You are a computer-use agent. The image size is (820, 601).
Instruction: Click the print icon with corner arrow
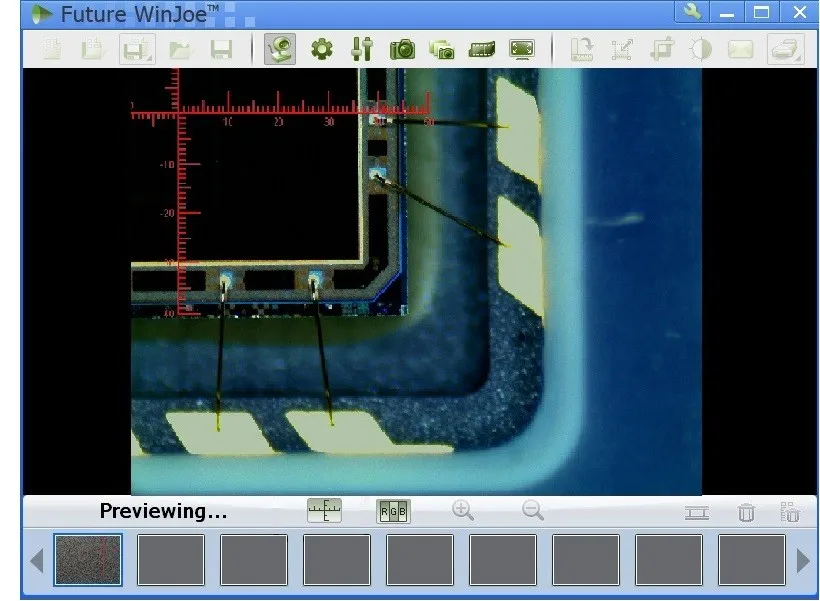[785, 49]
